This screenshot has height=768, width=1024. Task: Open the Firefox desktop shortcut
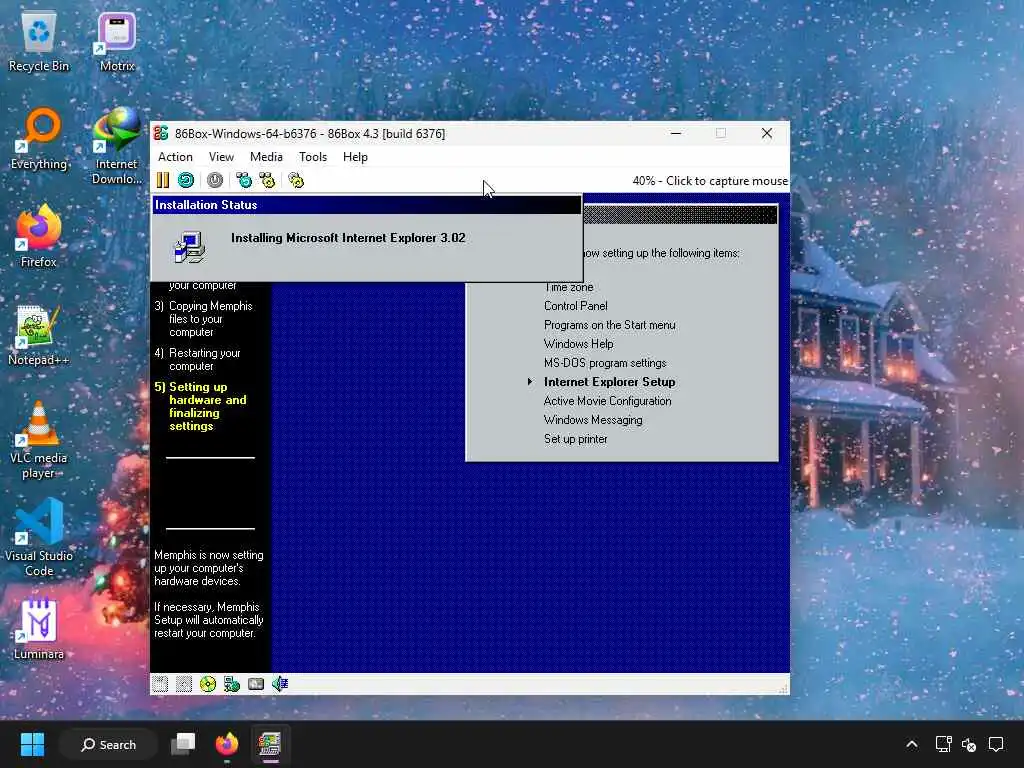point(39,236)
